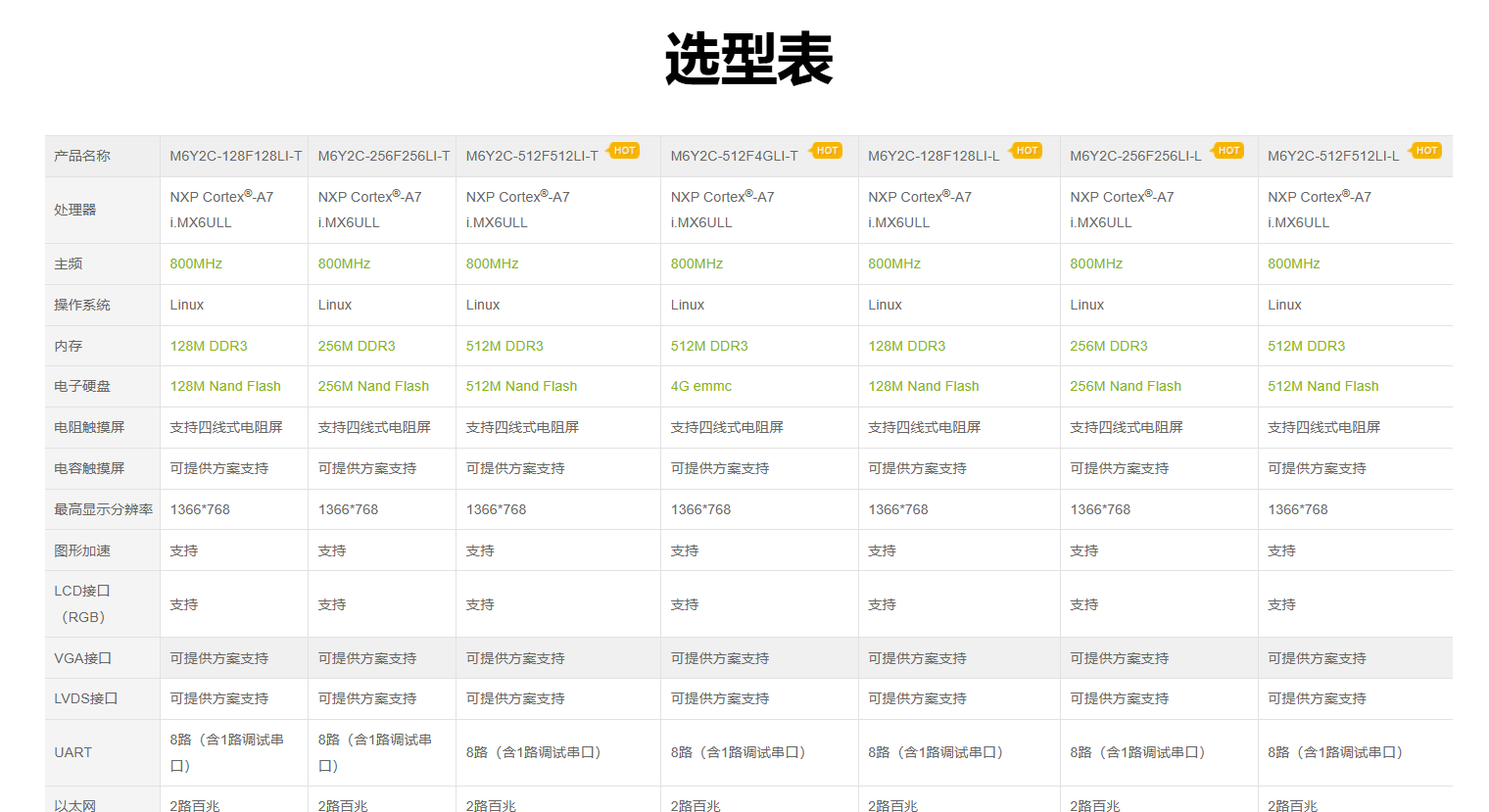Click the 电子硬盘 row label
This screenshot has height=812, width=1489.
click(82, 386)
